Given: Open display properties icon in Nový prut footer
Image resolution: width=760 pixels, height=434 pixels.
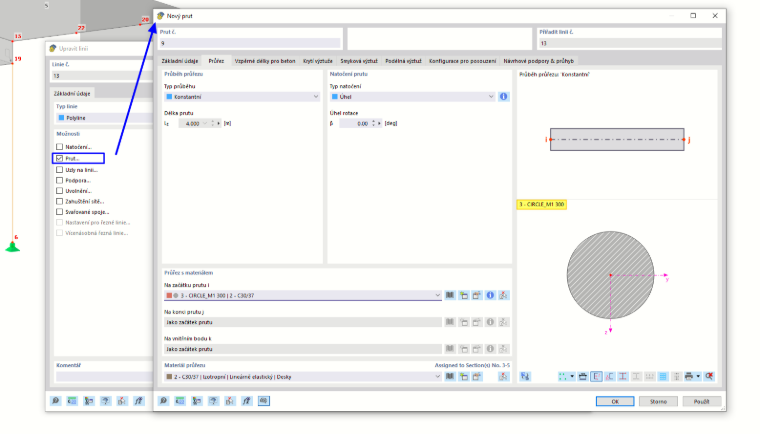Looking at the screenshot, I should point(197,401).
